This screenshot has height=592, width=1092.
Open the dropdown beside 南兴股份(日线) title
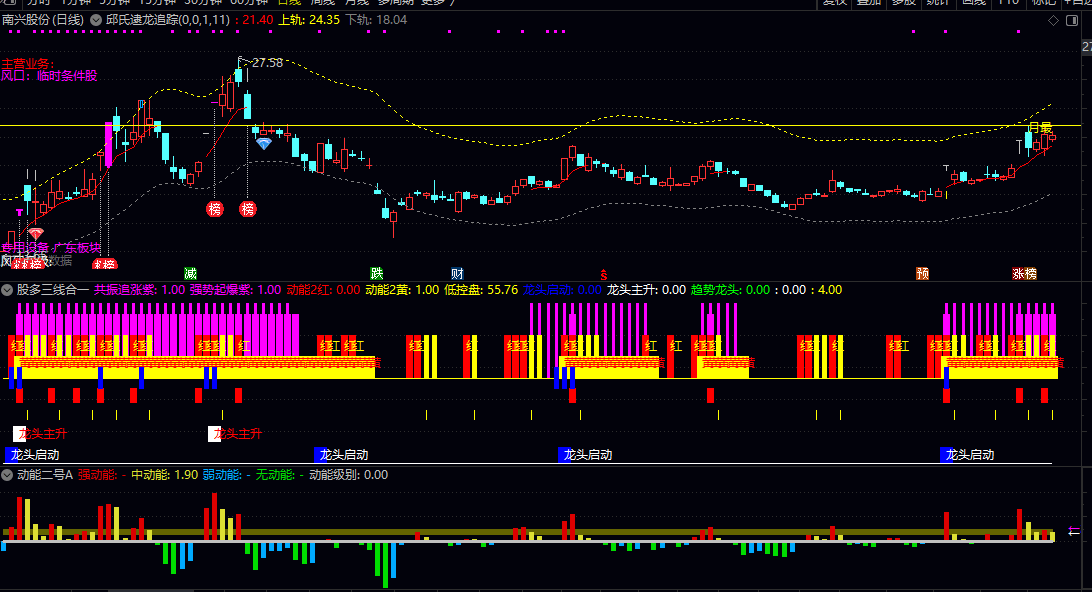pyautogui.click(x=95, y=20)
